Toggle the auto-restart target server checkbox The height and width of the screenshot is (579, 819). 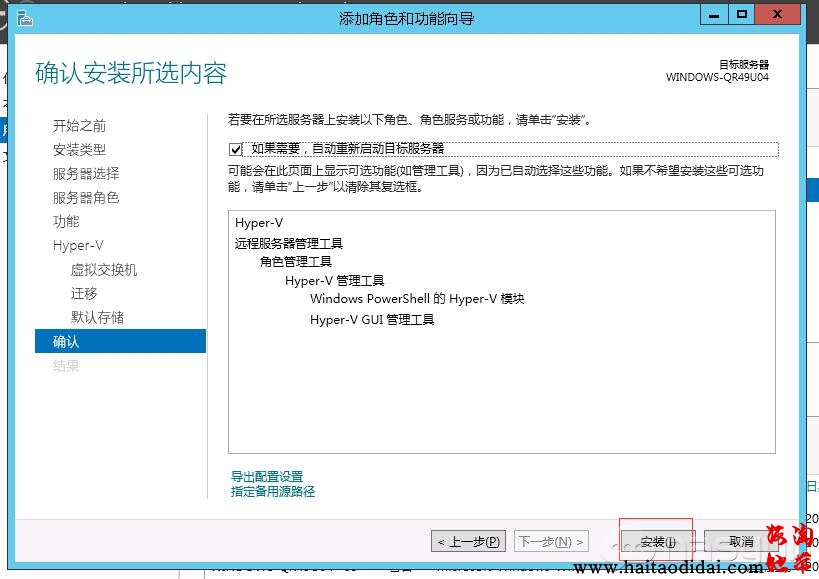[x=236, y=149]
